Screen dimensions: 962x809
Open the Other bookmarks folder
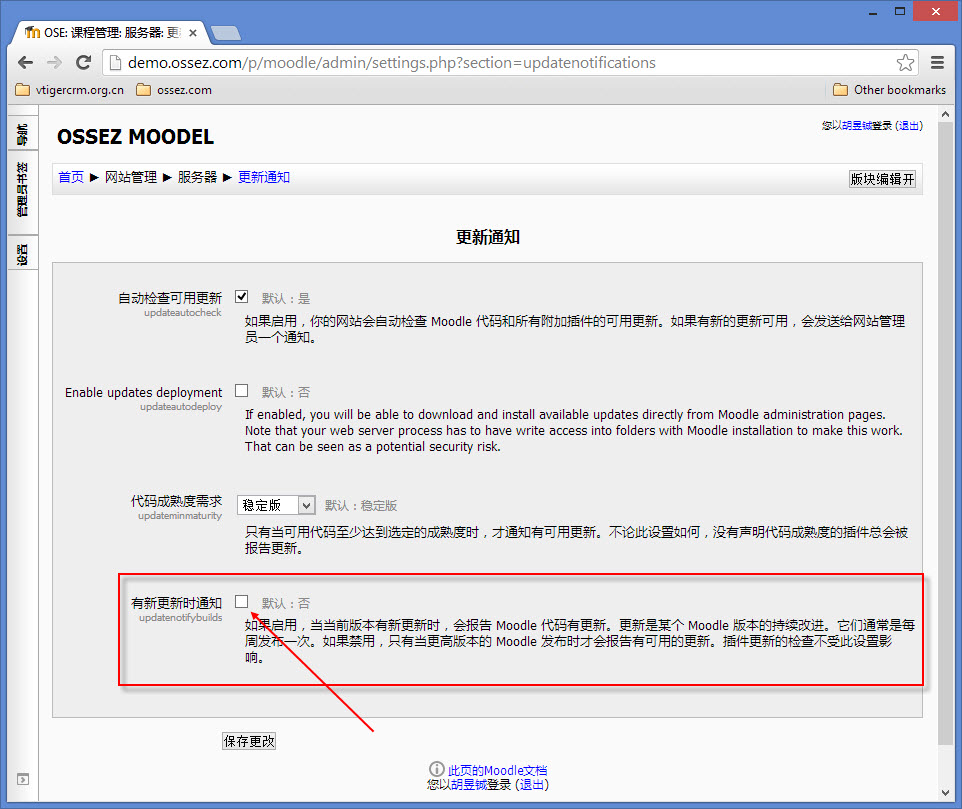pyautogui.click(x=890, y=90)
